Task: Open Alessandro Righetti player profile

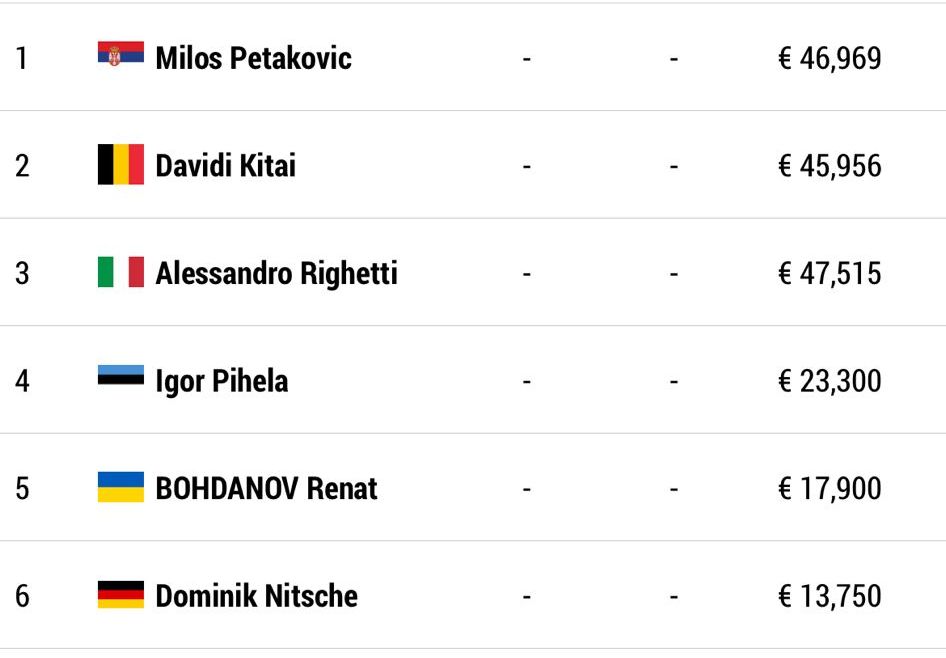Action: pos(276,273)
